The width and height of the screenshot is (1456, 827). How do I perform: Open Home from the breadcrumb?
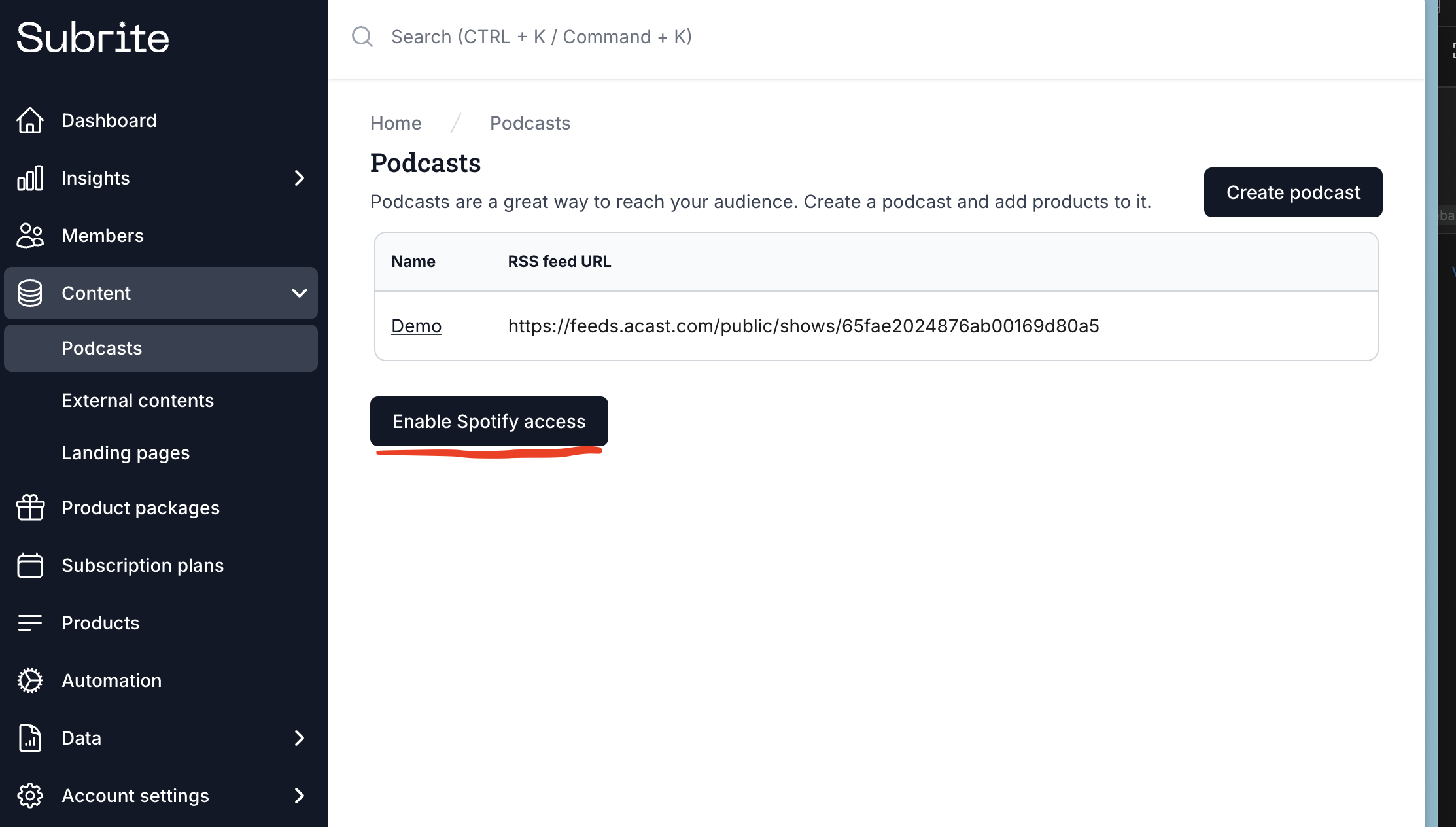(395, 123)
